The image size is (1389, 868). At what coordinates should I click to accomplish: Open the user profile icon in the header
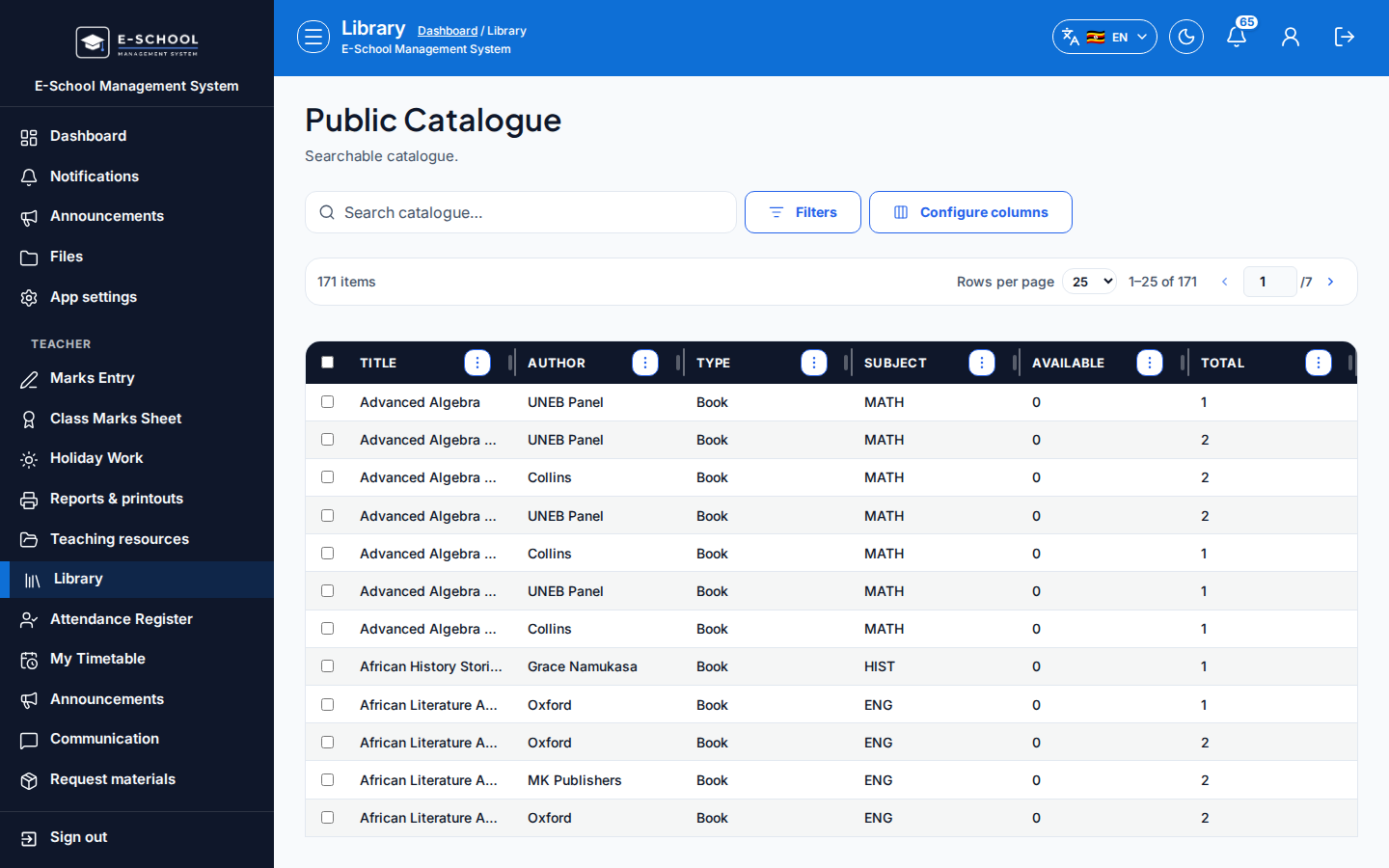(1291, 37)
